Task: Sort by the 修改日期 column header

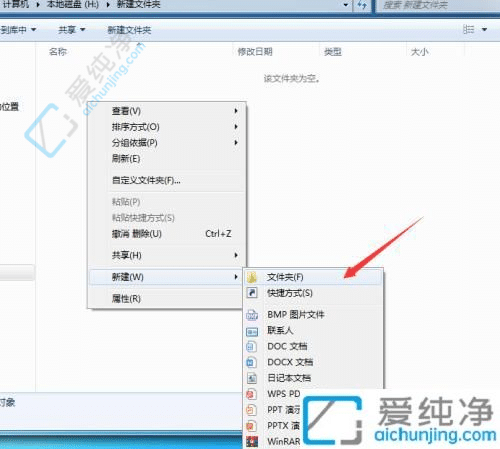Action: point(255,52)
